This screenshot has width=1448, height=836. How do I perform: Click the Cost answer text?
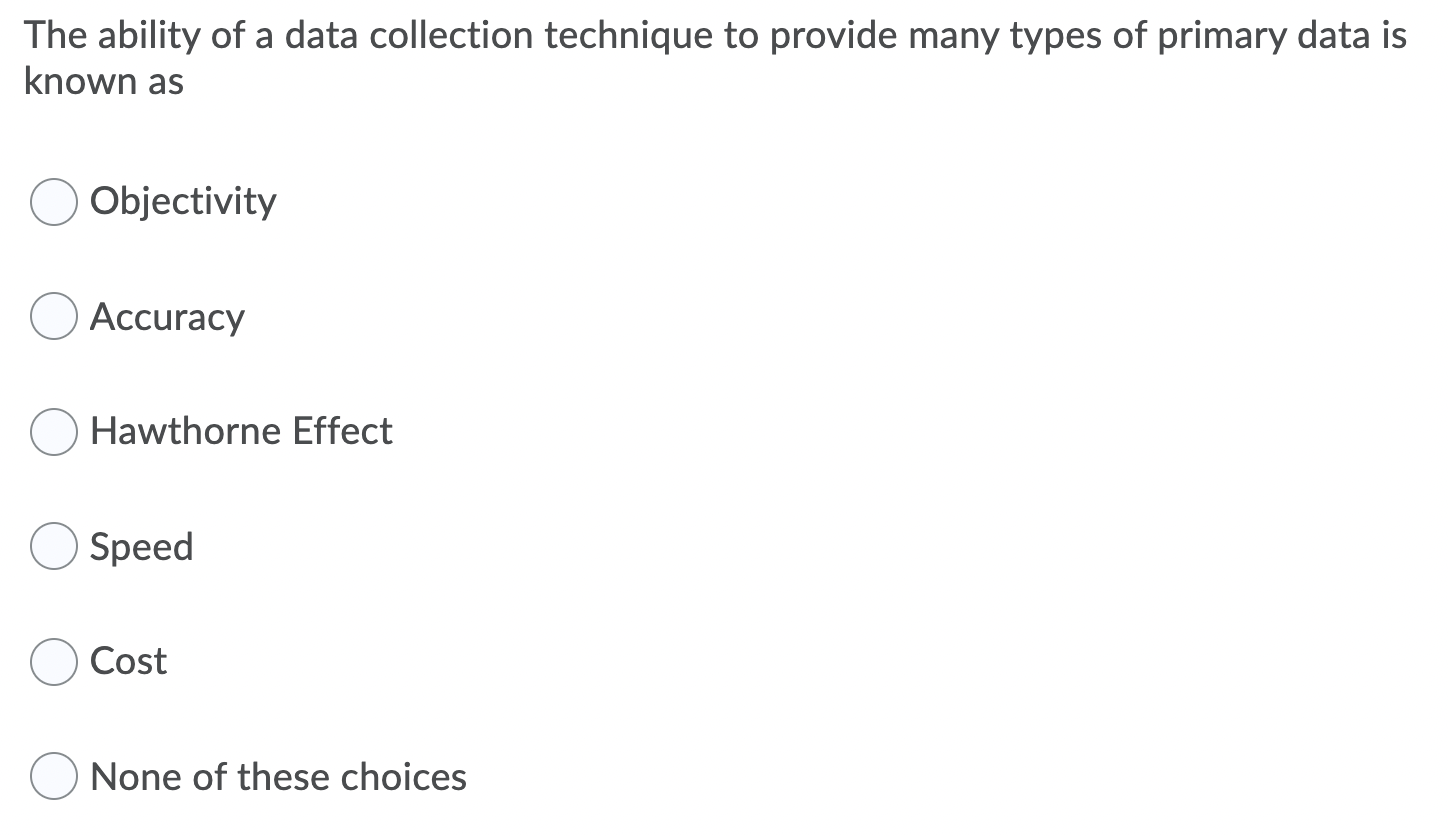pos(128,661)
